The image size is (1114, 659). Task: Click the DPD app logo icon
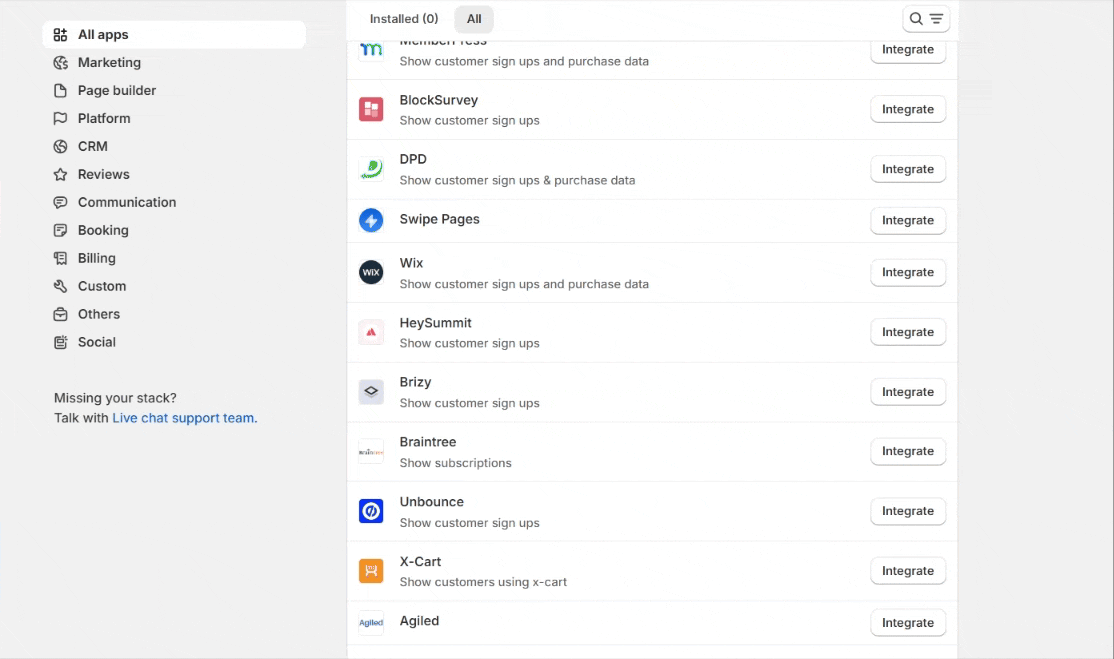pyautogui.click(x=371, y=170)
